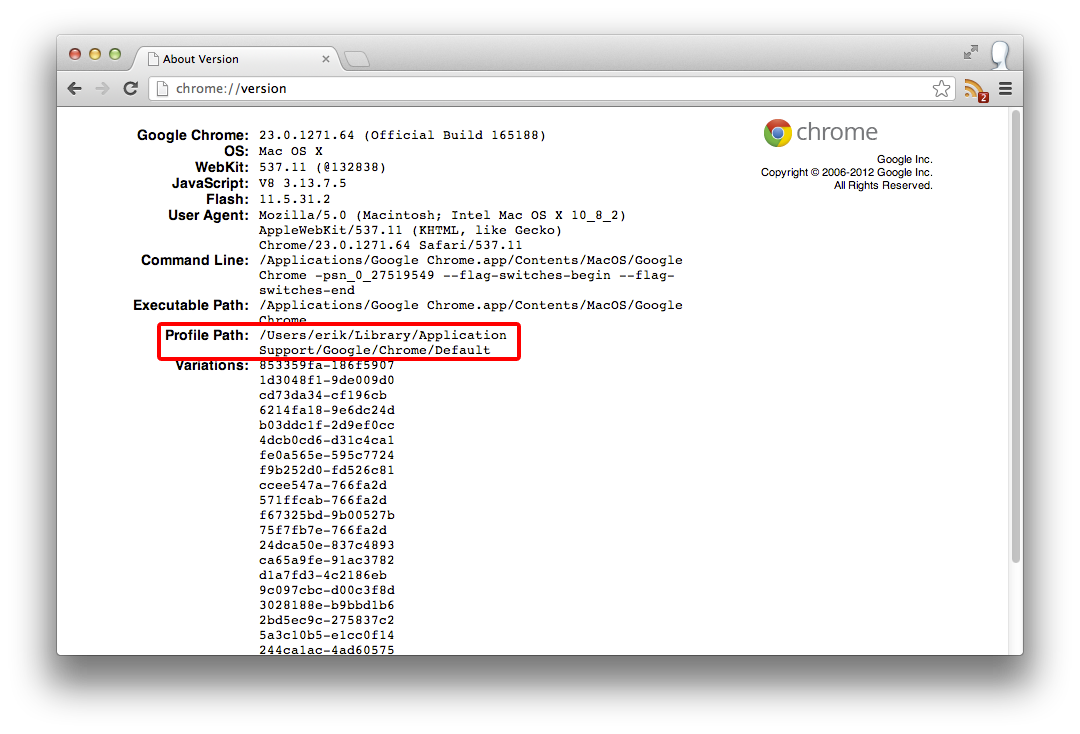The image size is (1080, 734).
Task: Click the 'Variations:' label
Action: 211,366
